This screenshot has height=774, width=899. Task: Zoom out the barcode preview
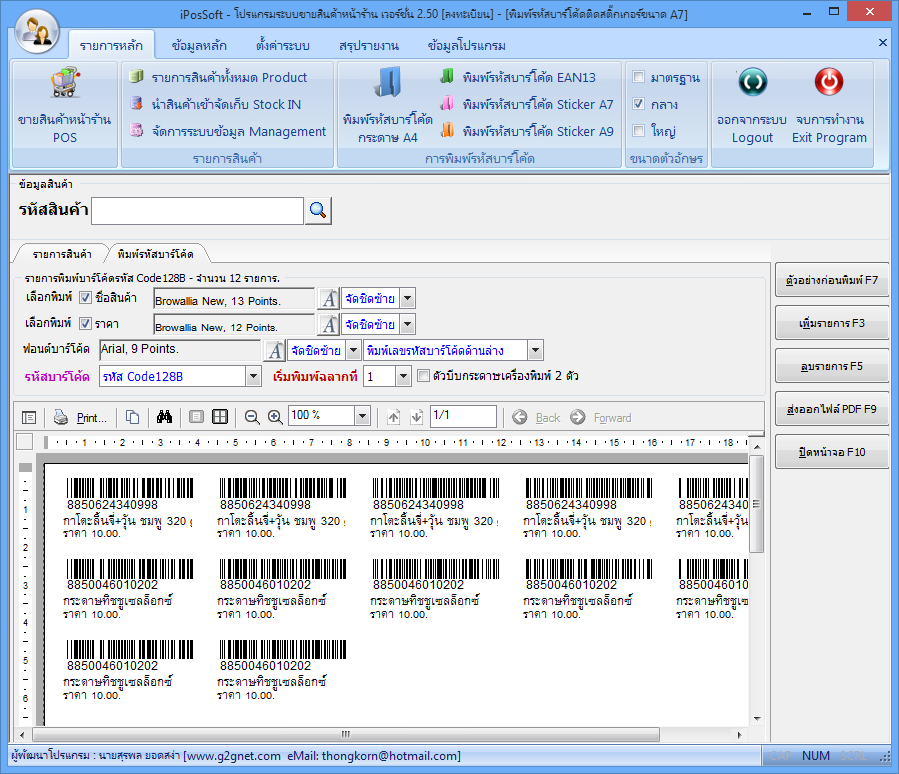coord(252,417)
